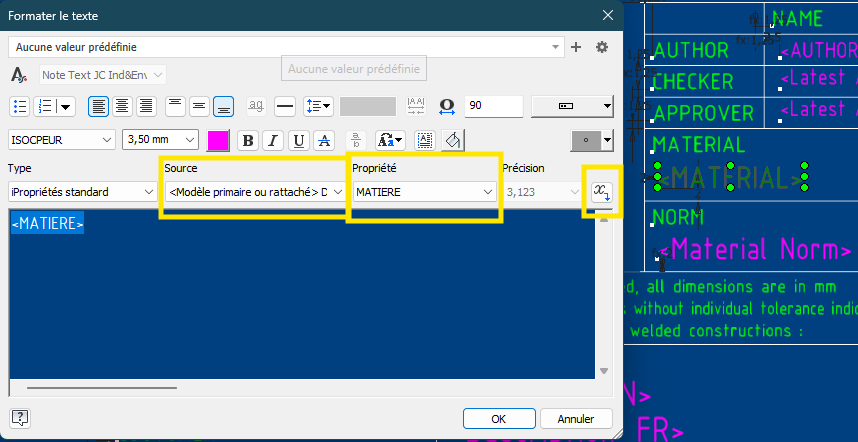Viewport: 858px width, 442px height.
Task: Expand the Source dropdown list
Action: [254, 191]
